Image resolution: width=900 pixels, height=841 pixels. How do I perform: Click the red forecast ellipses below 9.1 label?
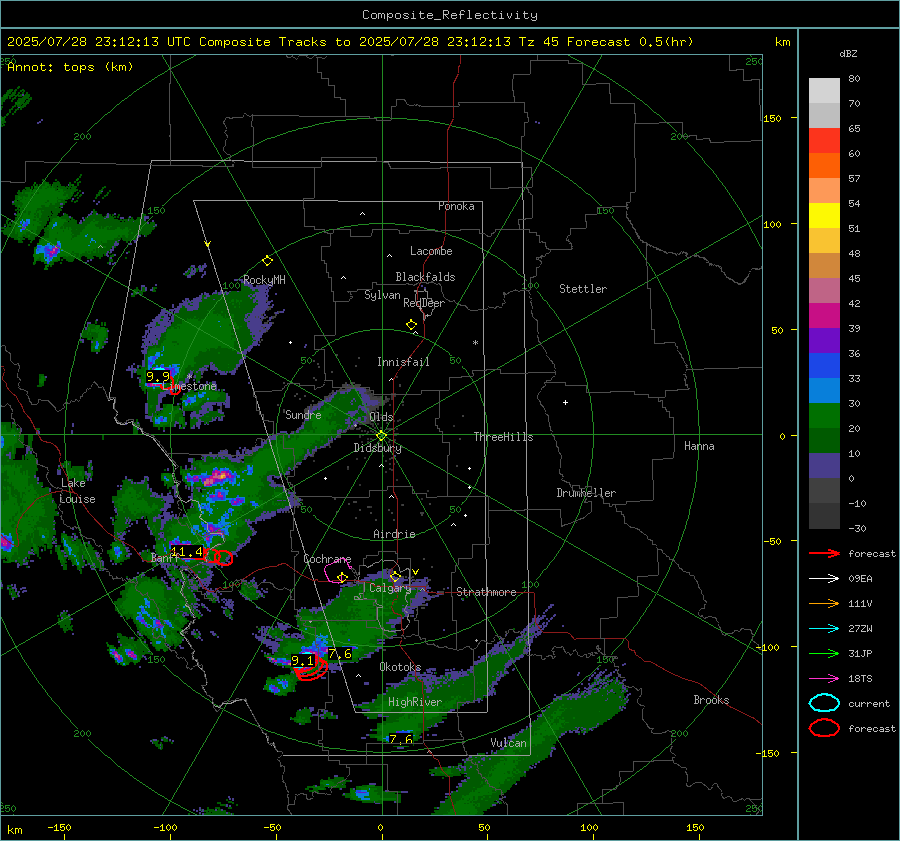tap(311, 670)
